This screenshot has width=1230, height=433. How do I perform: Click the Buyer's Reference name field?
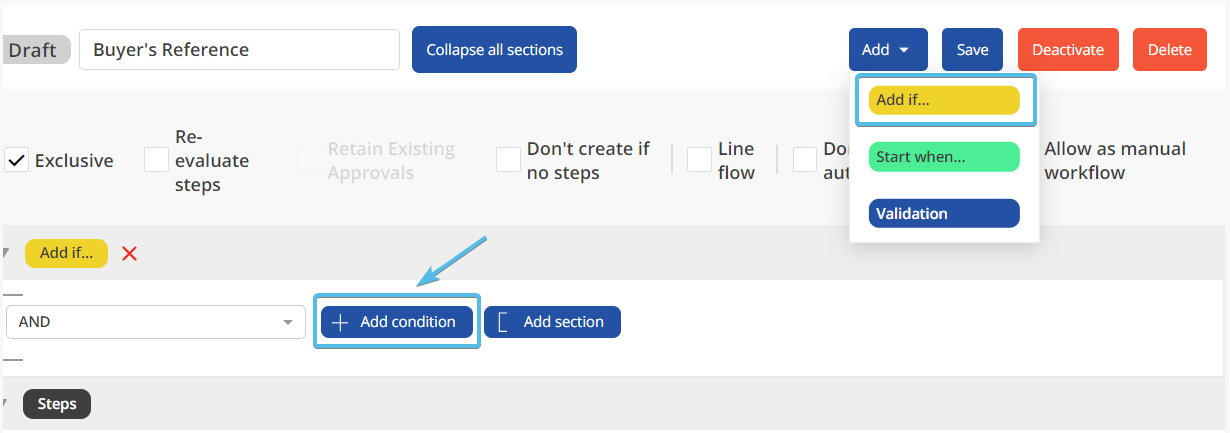[x=239, y=50]
